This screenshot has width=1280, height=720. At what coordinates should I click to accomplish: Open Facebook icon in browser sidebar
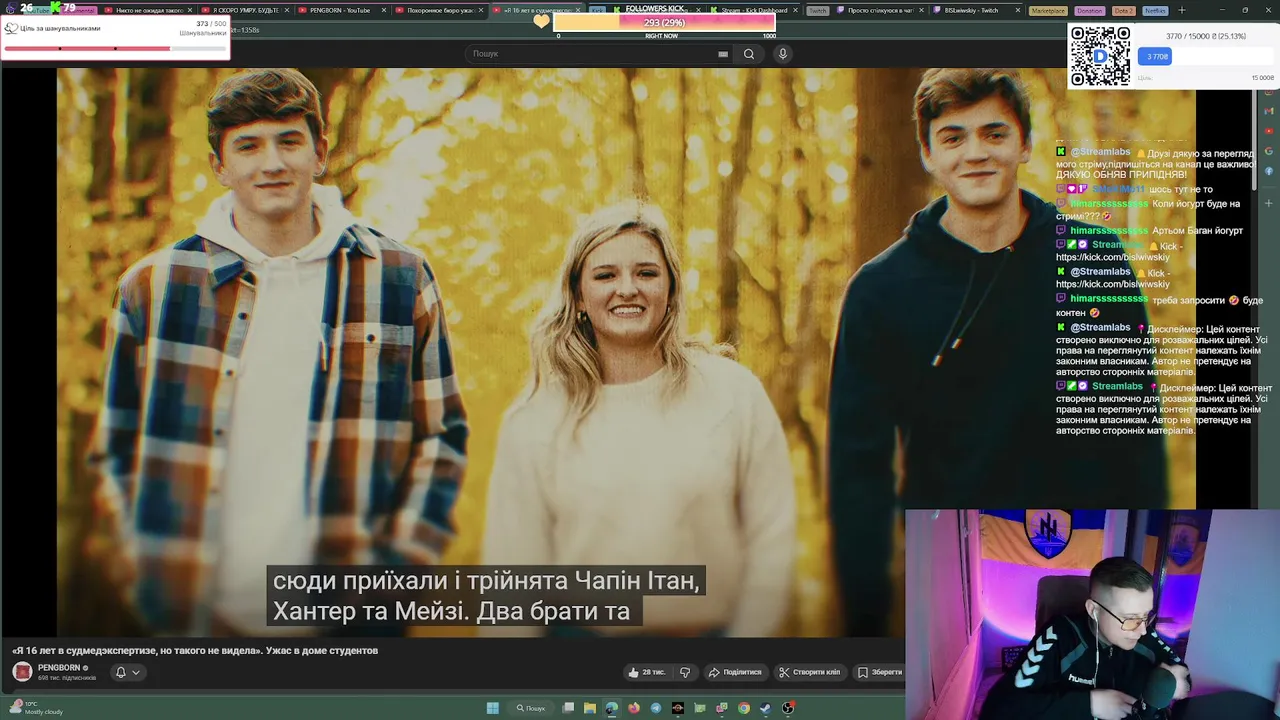tap(1268, 171)
